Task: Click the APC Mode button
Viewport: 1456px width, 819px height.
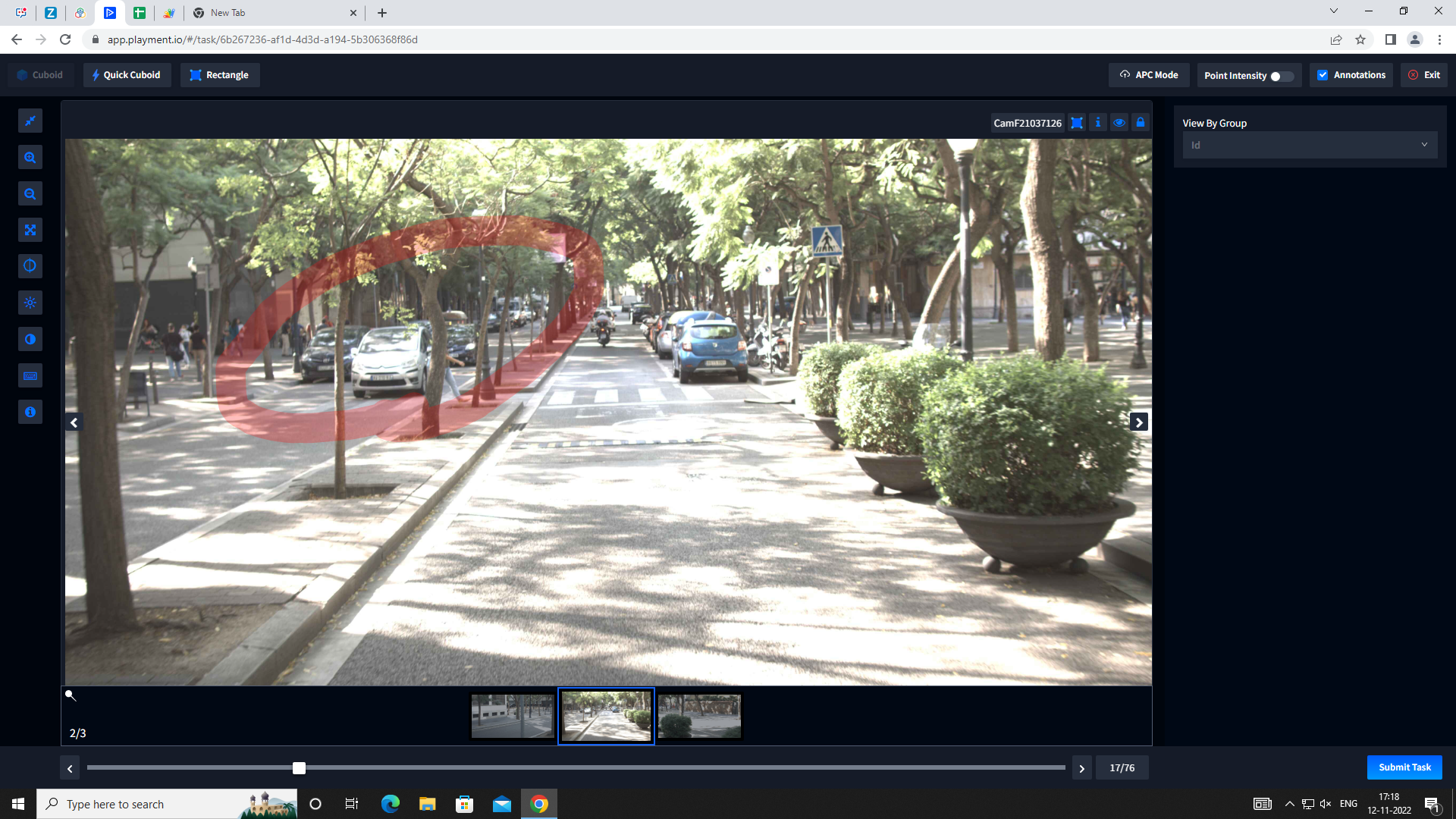Action: 1149,75
